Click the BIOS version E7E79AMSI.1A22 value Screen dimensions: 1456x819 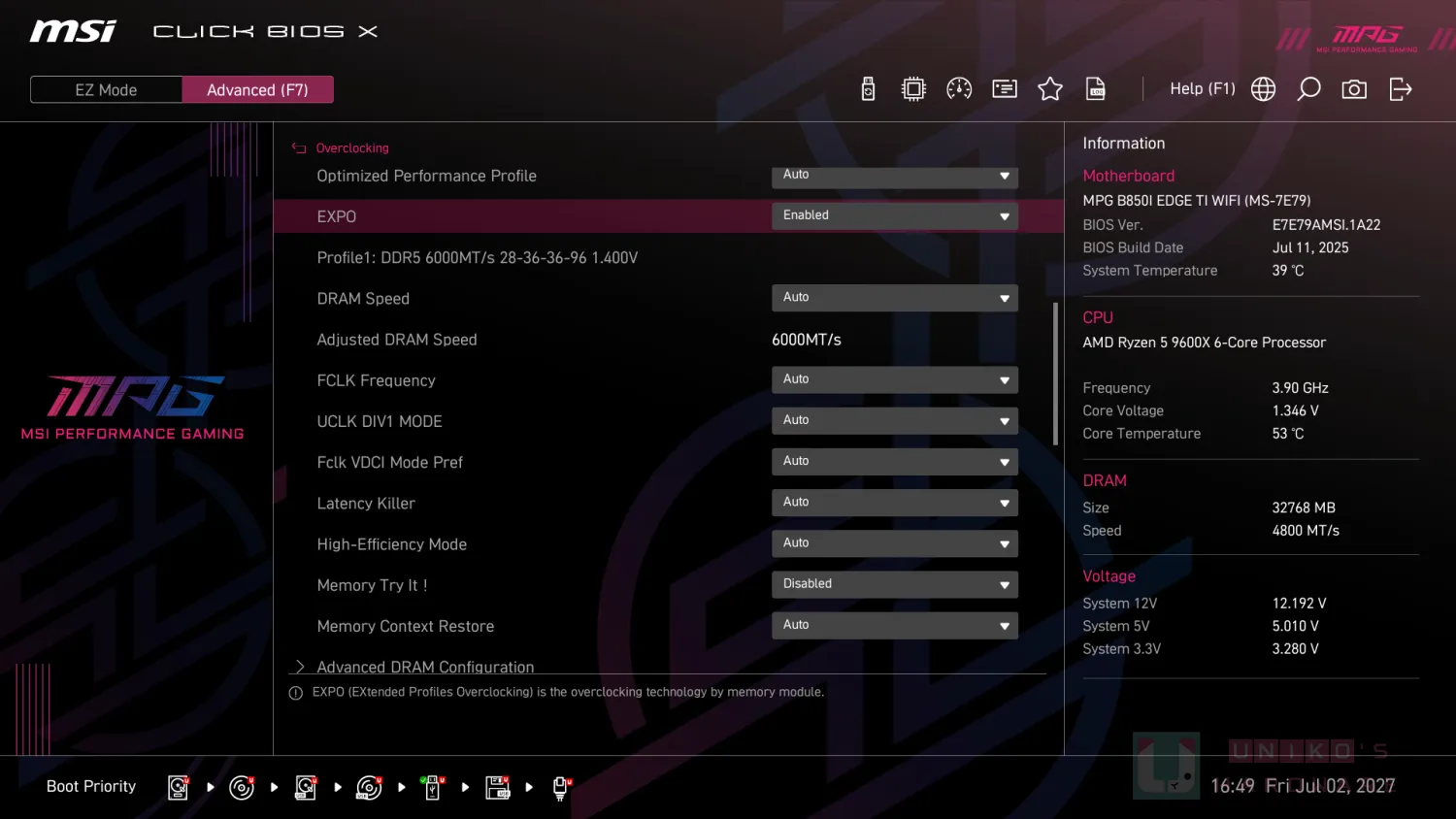point(1326,225)
